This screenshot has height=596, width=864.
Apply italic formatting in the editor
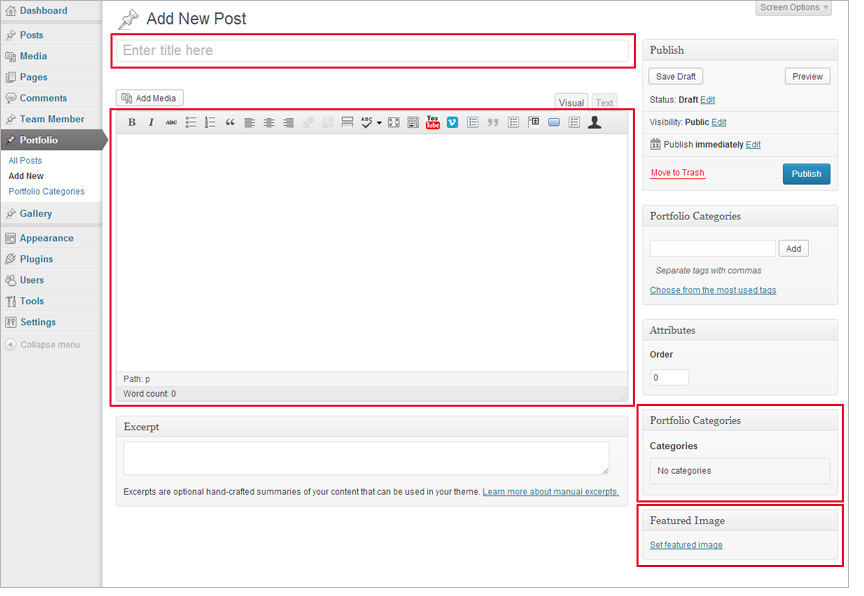click(151, 123)
